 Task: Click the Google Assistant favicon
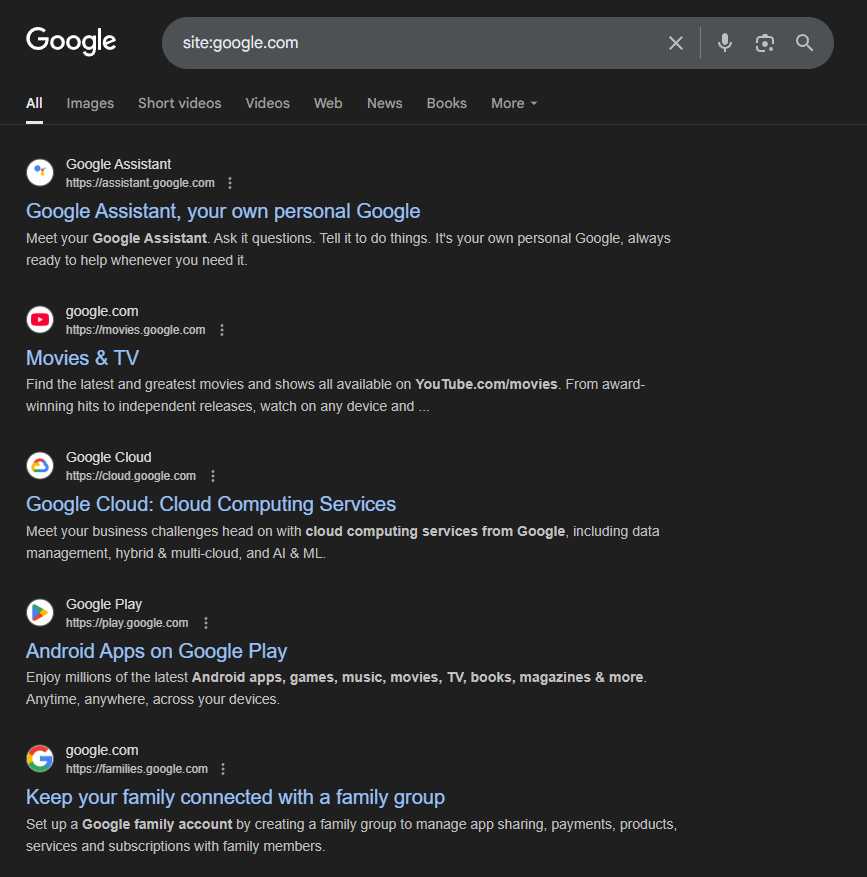pos(40,172)
